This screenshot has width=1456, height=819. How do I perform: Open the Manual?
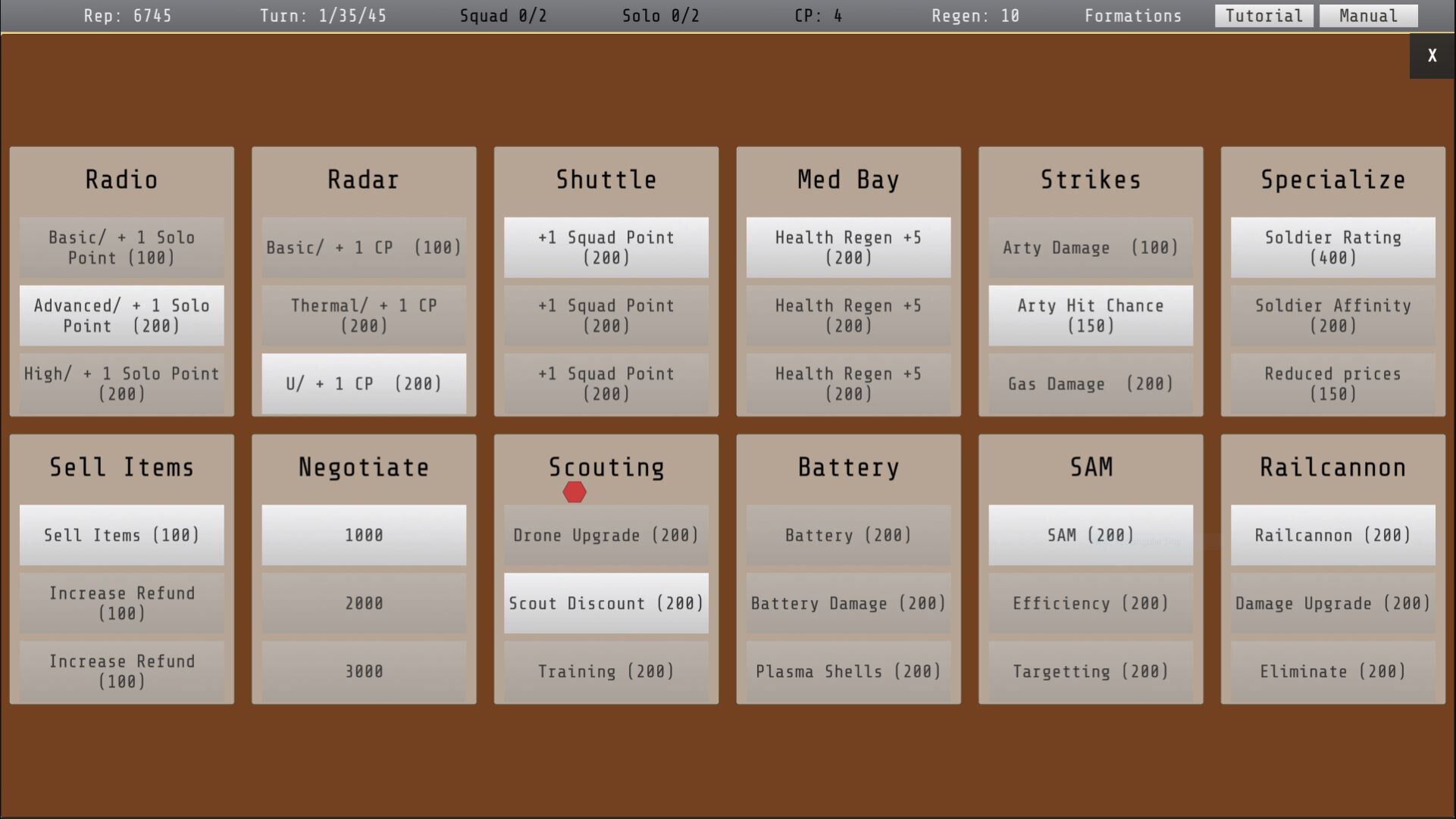click(1368, 15)
